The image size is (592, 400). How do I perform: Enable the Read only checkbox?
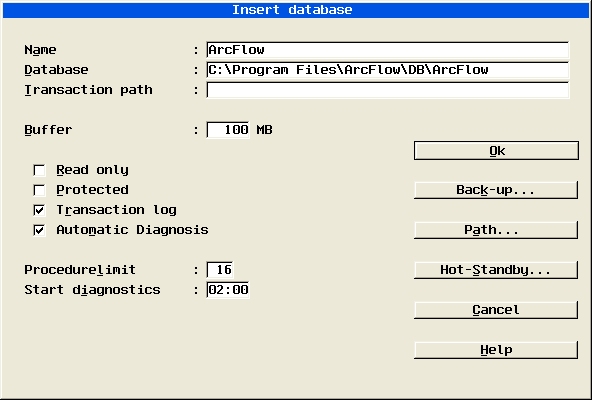39,170
